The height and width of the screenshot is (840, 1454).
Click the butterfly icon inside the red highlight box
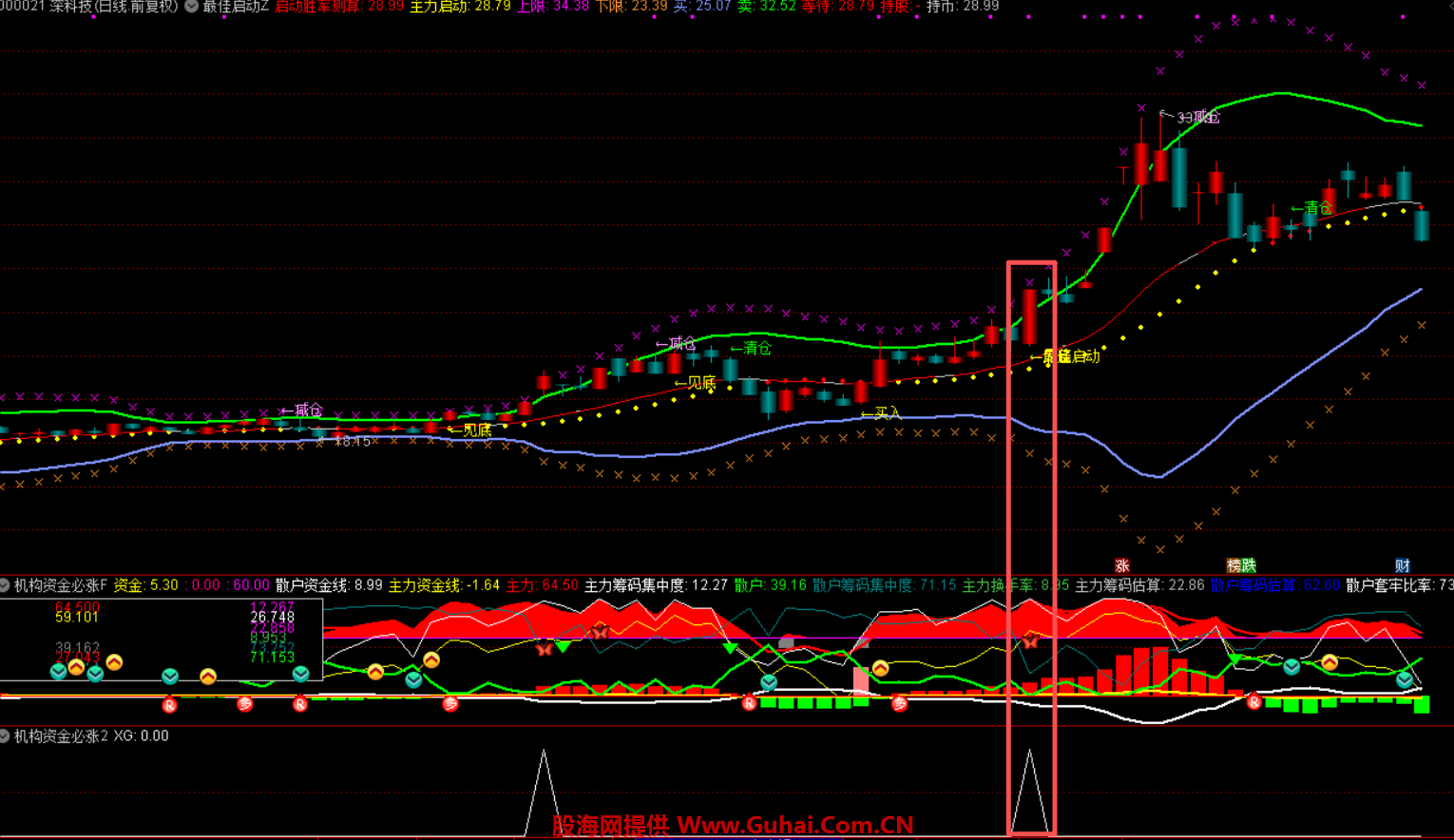1030,642
